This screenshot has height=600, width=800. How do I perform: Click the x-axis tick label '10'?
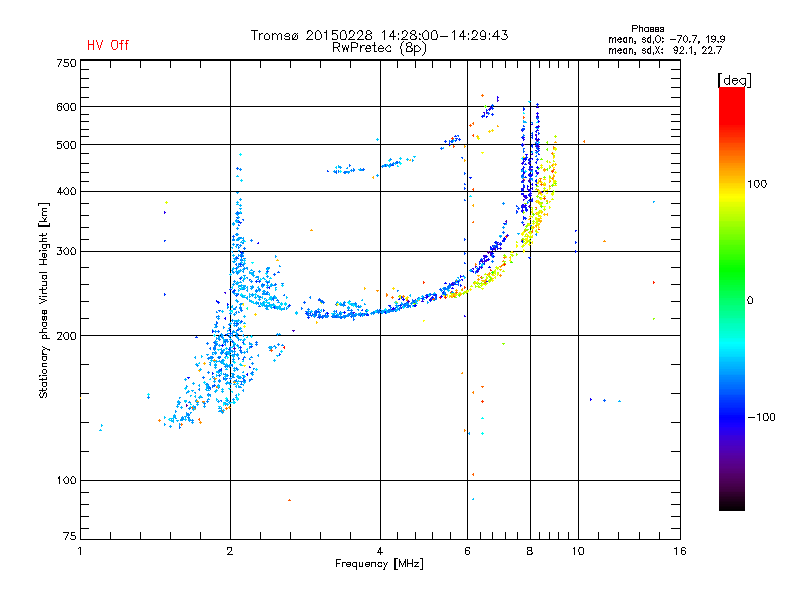point(578,551)
